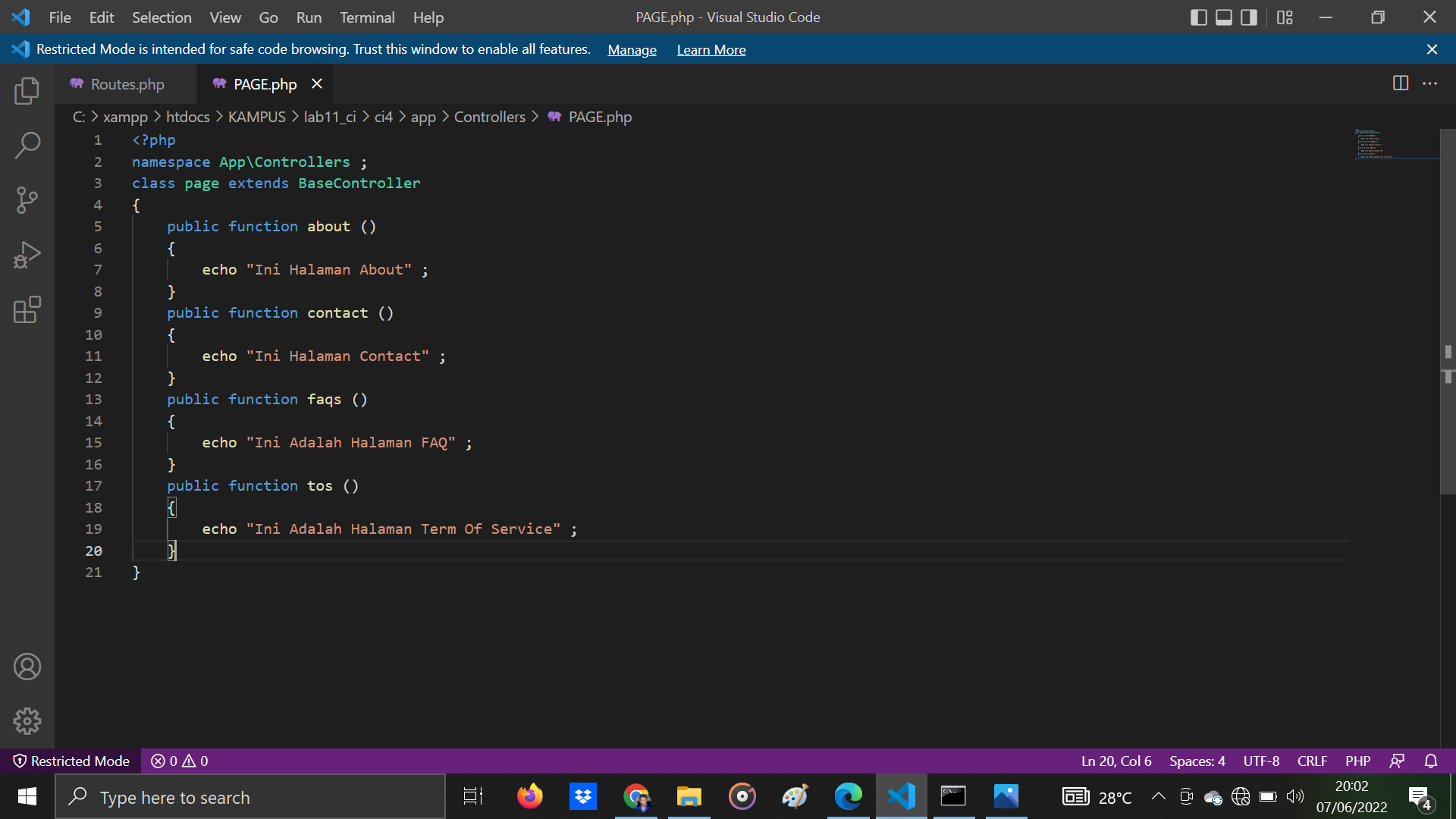The image size is (1456, 819).
Task: Open the Search view in the activity bar
Action: click(27, 145)
